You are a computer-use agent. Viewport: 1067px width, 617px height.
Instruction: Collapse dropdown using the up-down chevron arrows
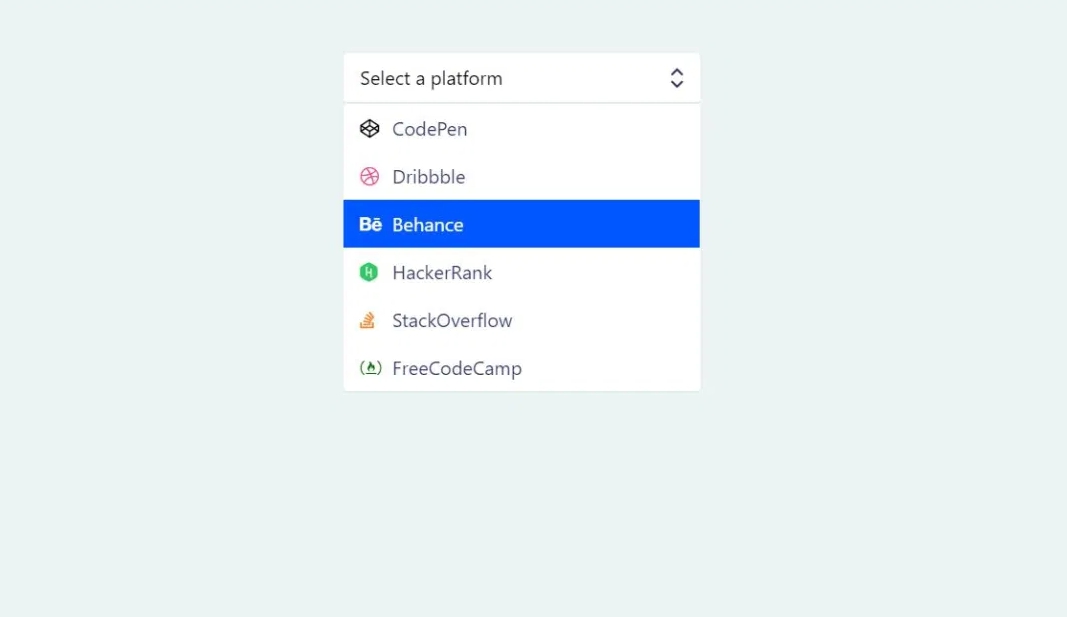[x=677, y=78]
